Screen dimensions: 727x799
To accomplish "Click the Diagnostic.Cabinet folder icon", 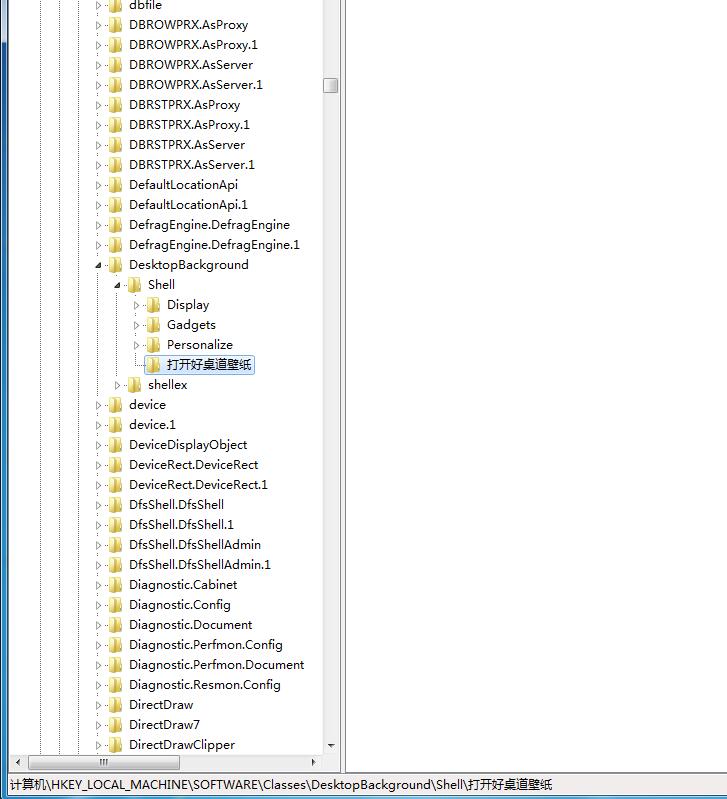I will point(116,585).
